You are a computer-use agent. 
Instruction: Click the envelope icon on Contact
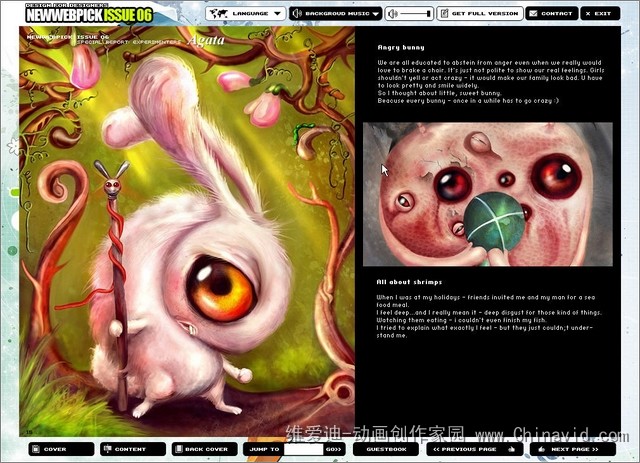(533, 13)
